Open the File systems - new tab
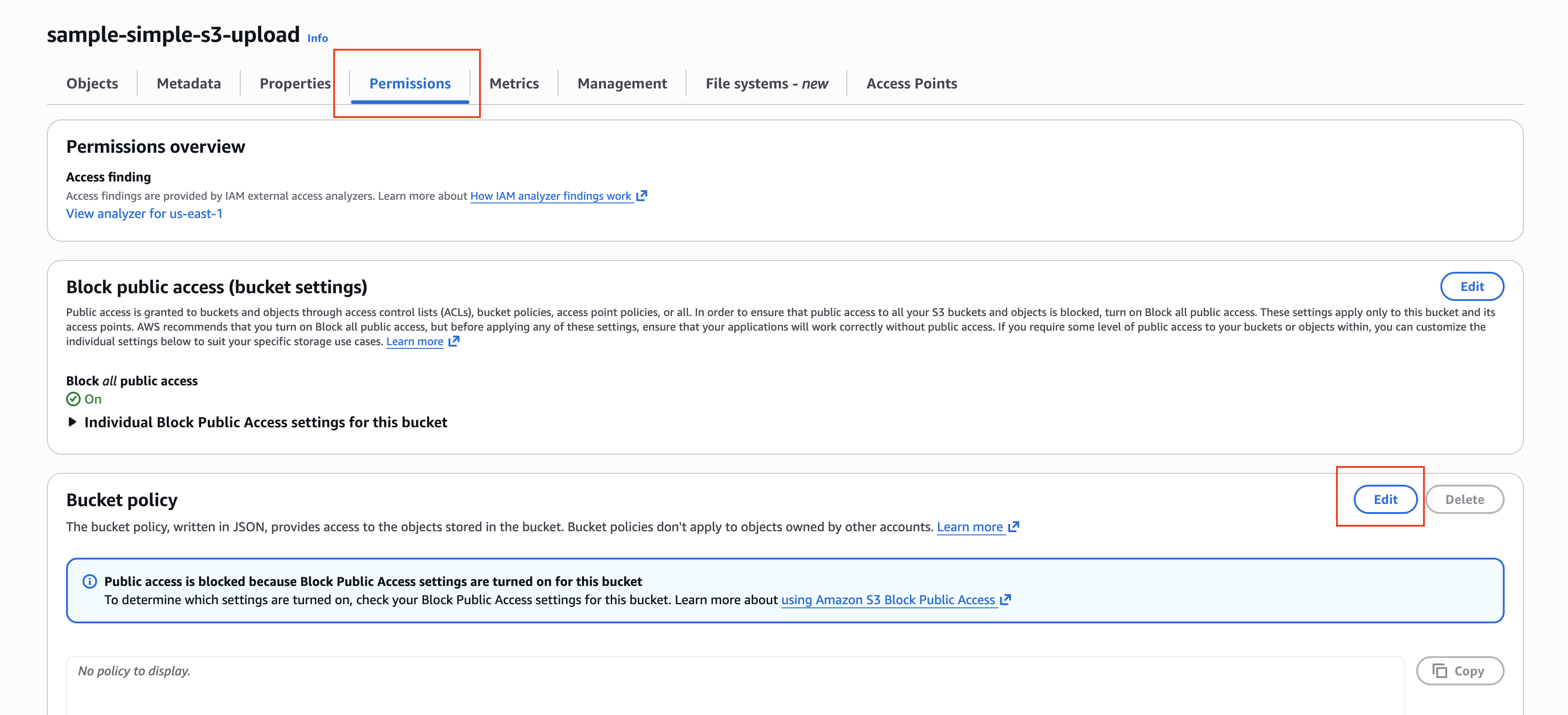The width and height of the screenshot is (1568, 715). 766,83
